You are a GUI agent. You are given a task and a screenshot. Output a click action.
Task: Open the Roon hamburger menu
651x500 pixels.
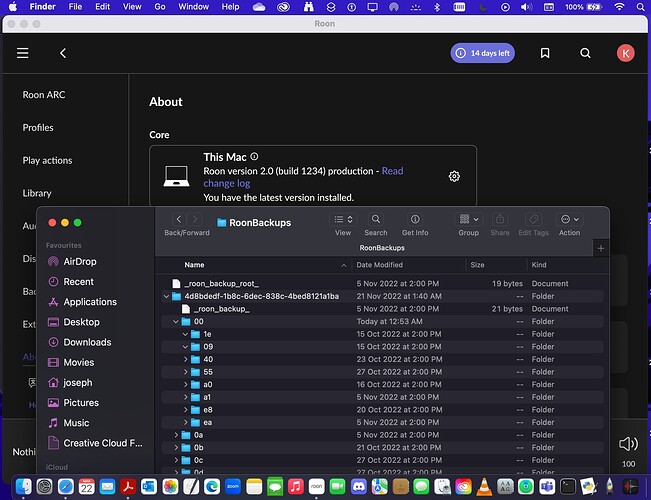click(x=23, y=53)
